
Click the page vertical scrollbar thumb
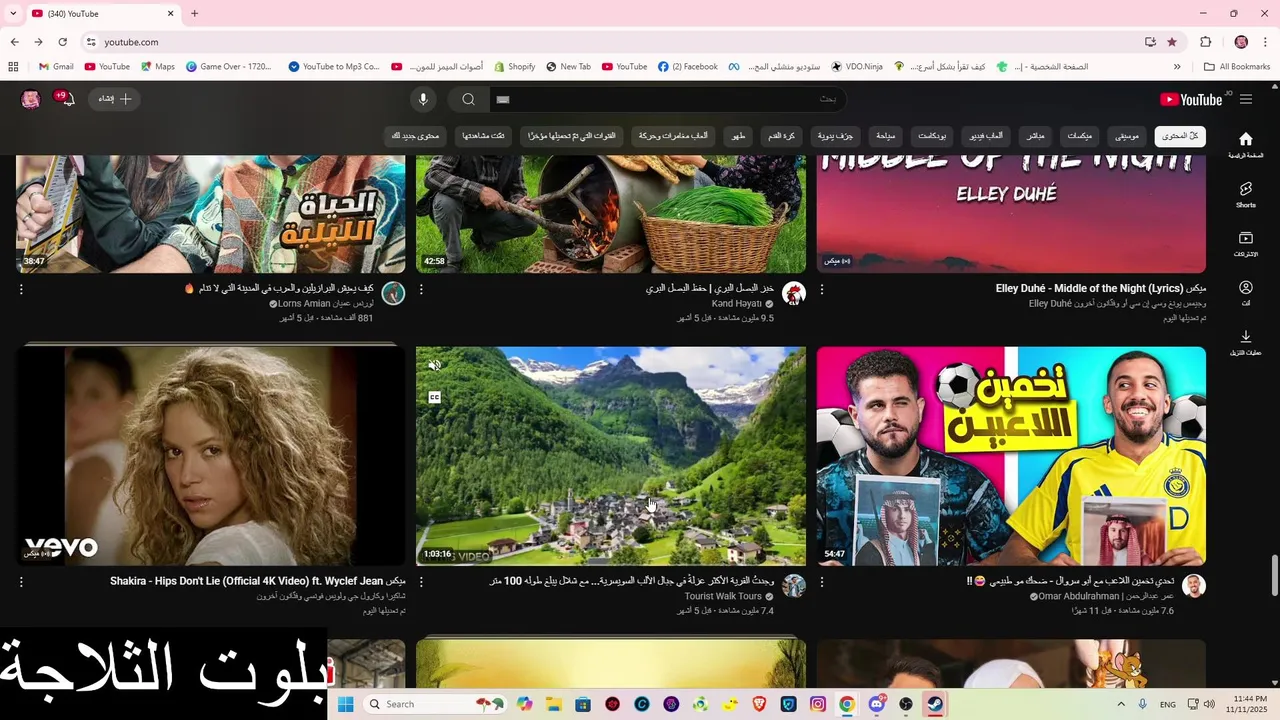click(x=1274, y=576)
